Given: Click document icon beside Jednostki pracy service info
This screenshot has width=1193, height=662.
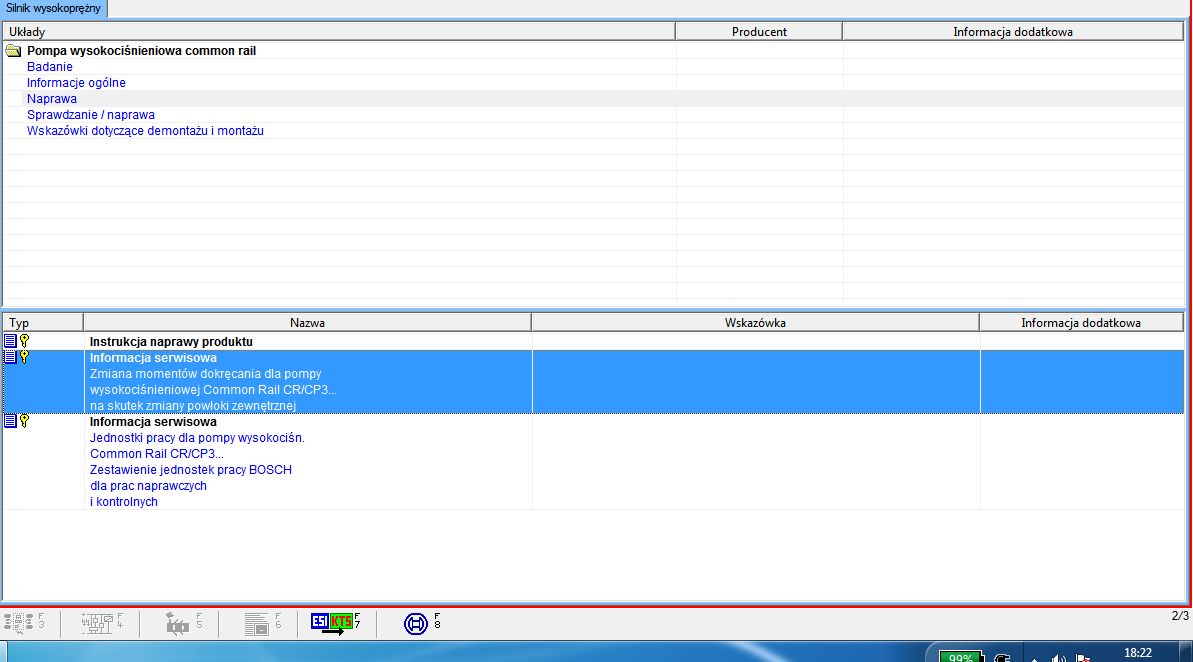Looking at the screenshot, I should (10, 421).
